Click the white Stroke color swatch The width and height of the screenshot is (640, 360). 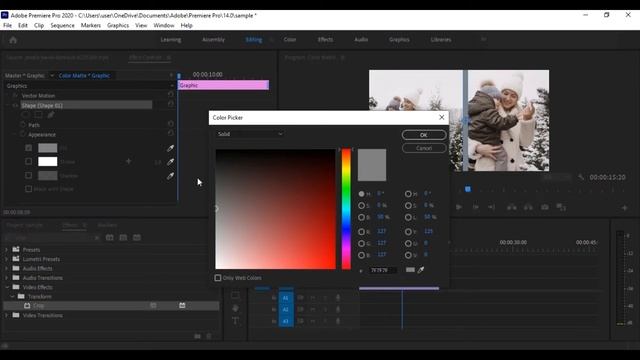point(48,162)
